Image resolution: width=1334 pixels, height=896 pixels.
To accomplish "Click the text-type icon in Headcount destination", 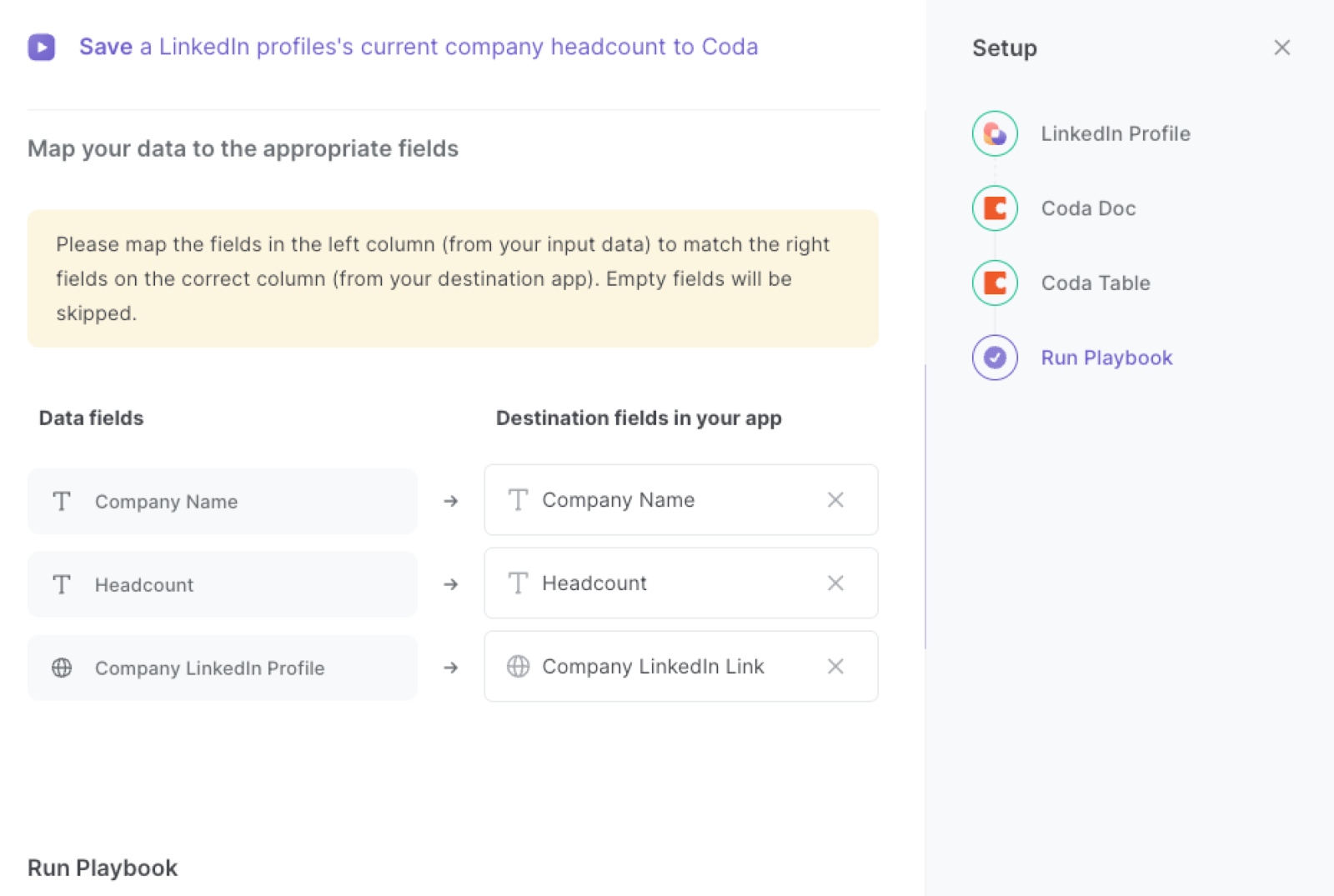I will pyautogui.click(x=518, y=583).
